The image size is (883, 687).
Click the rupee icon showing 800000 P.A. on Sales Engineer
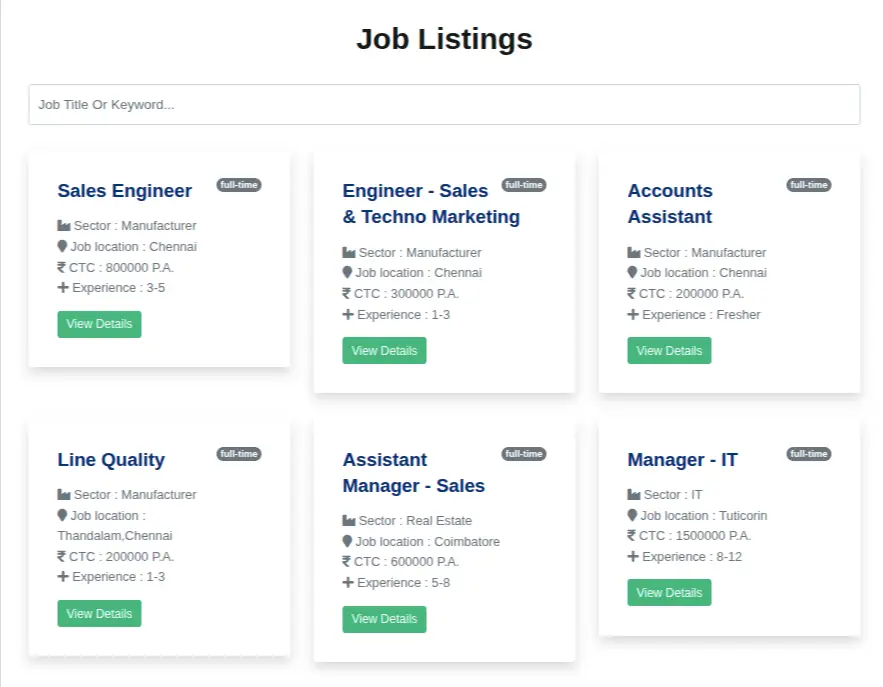tap(63, 267)
